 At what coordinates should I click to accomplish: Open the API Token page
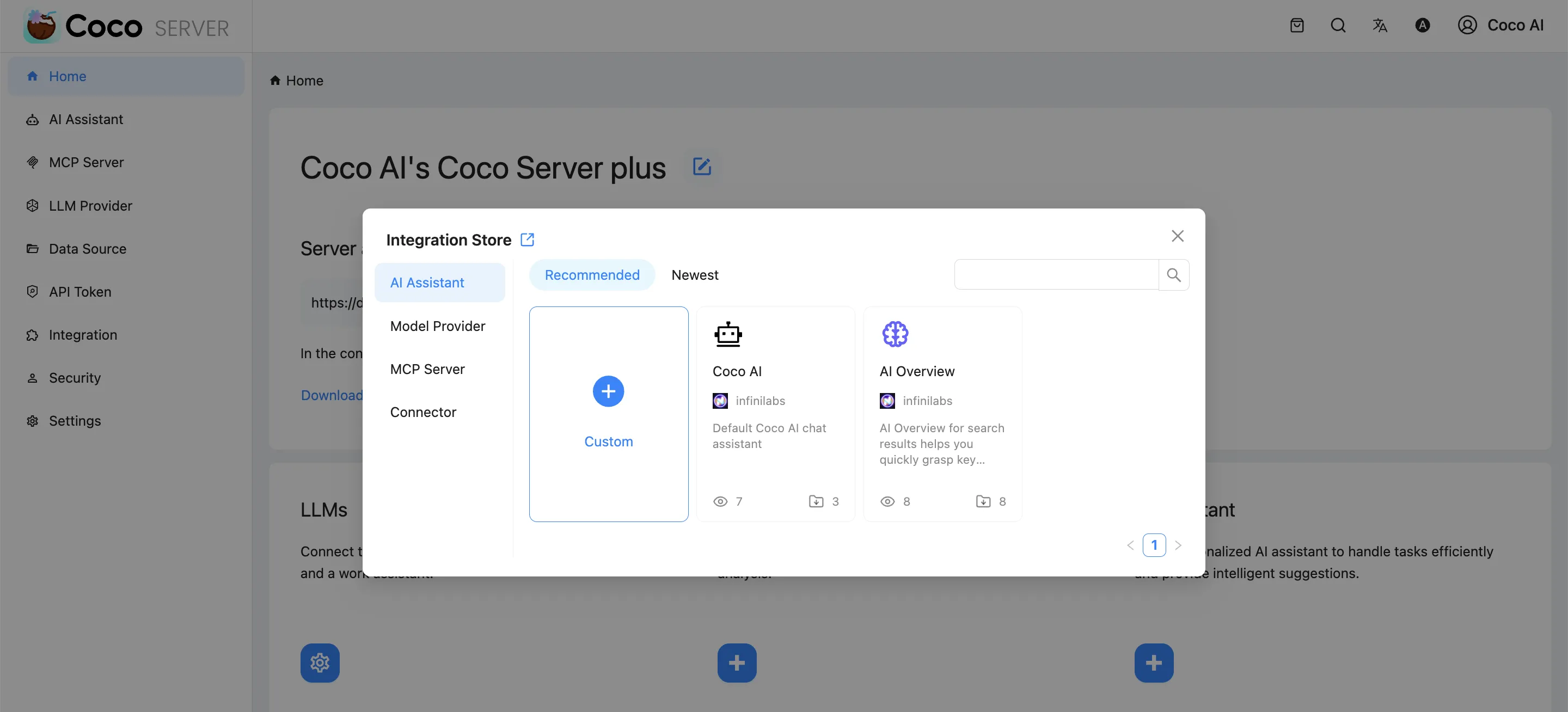click(81, 291)
